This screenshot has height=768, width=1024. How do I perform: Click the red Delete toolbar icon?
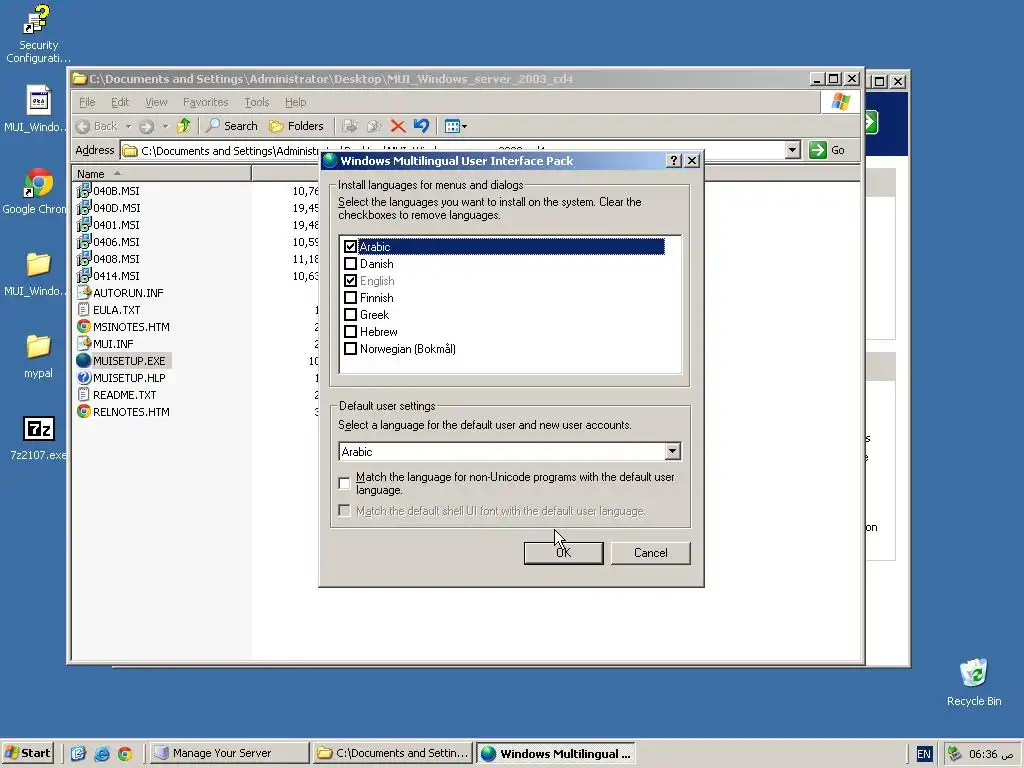click(398, 126)
